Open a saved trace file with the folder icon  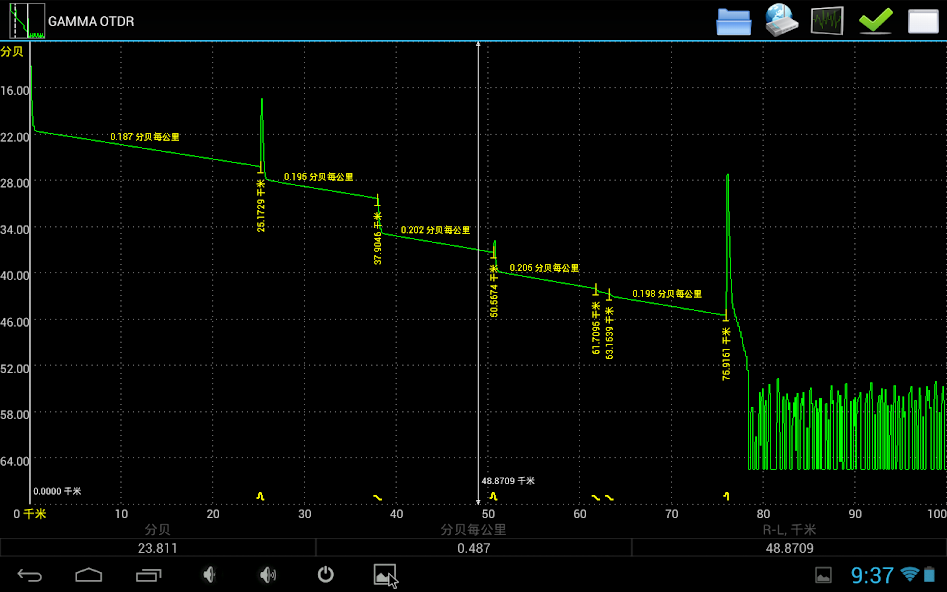[733, 20]
